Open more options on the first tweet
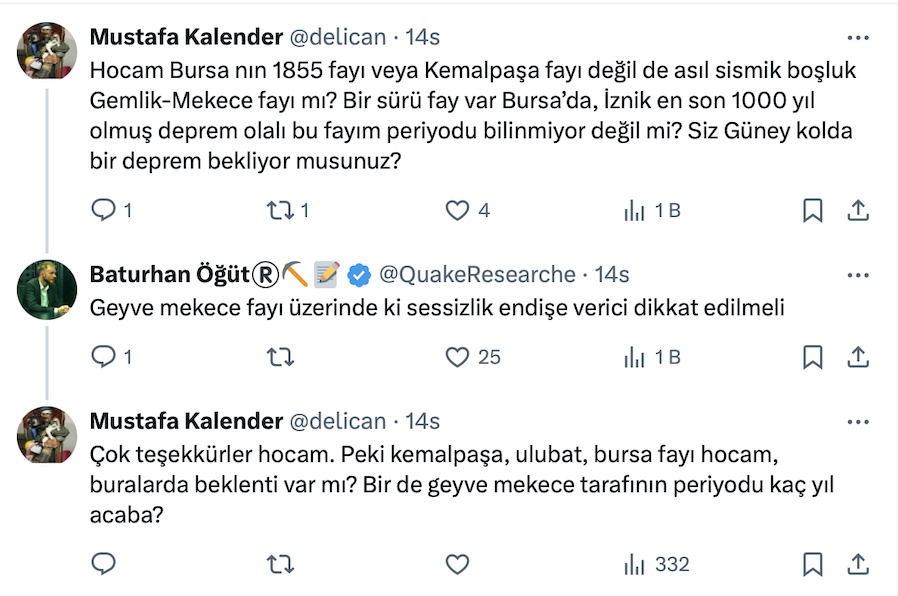This screenshot has height=596, width=898. 857,38
